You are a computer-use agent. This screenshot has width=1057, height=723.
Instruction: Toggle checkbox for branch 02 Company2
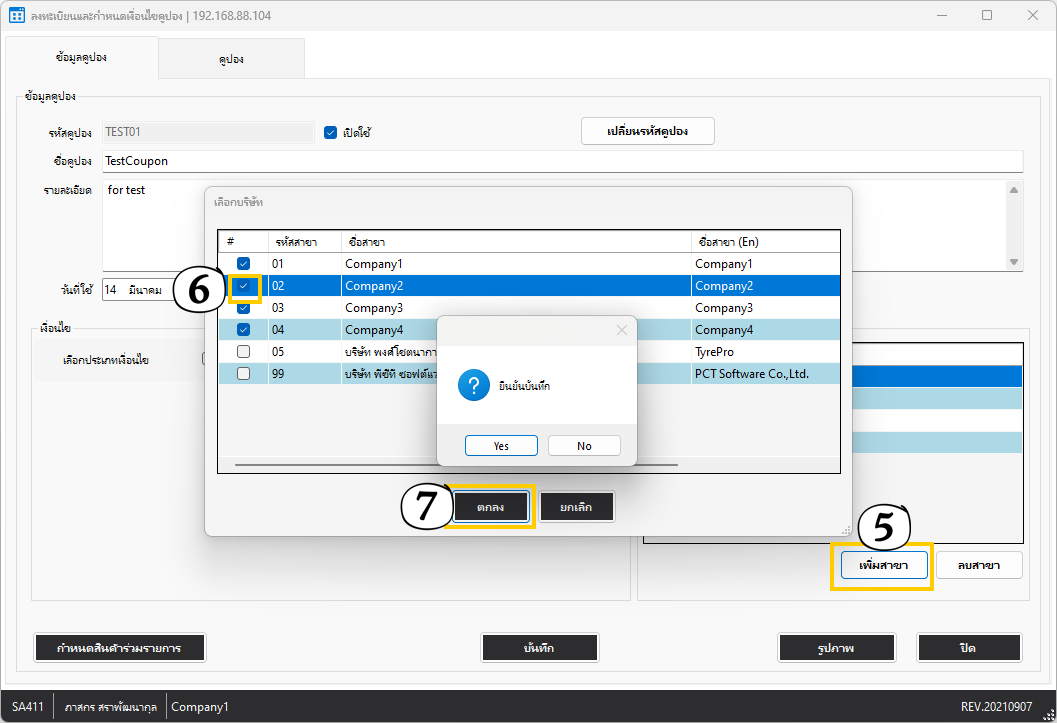(x=243, y=286)
